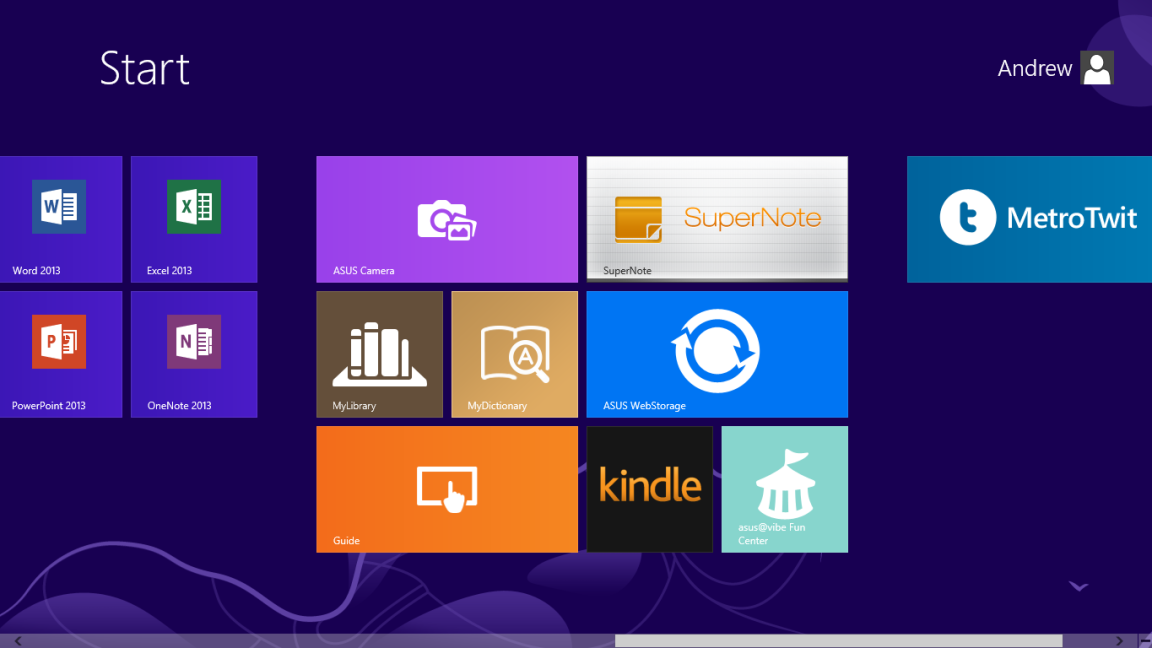Launch MyDictionary

(x=514, y=354)
